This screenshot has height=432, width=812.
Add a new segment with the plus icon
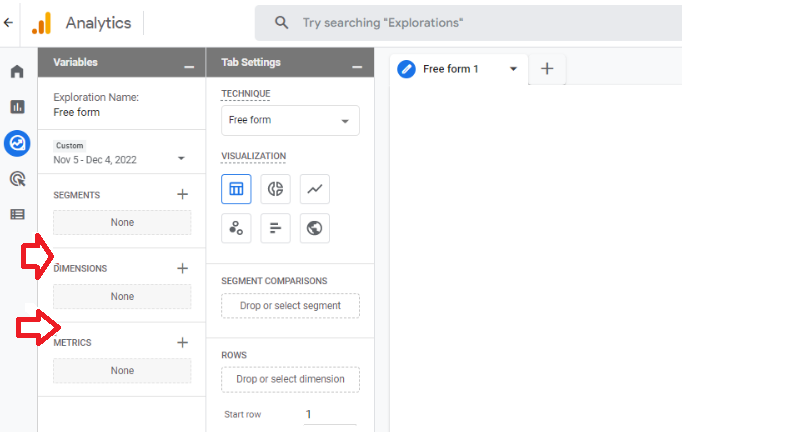pos(182,194)
